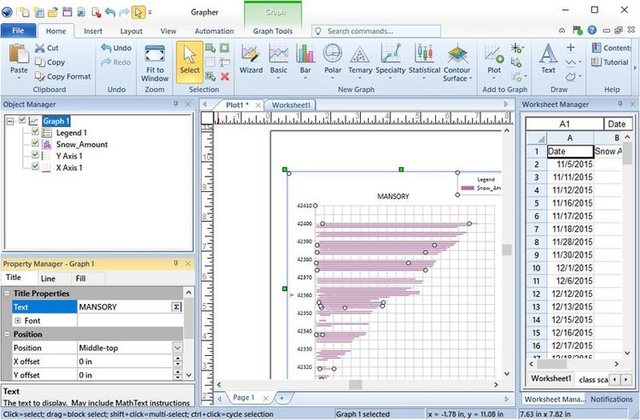
Task: Switch to the Layout ribbon tab
Action: coord(131,31)
